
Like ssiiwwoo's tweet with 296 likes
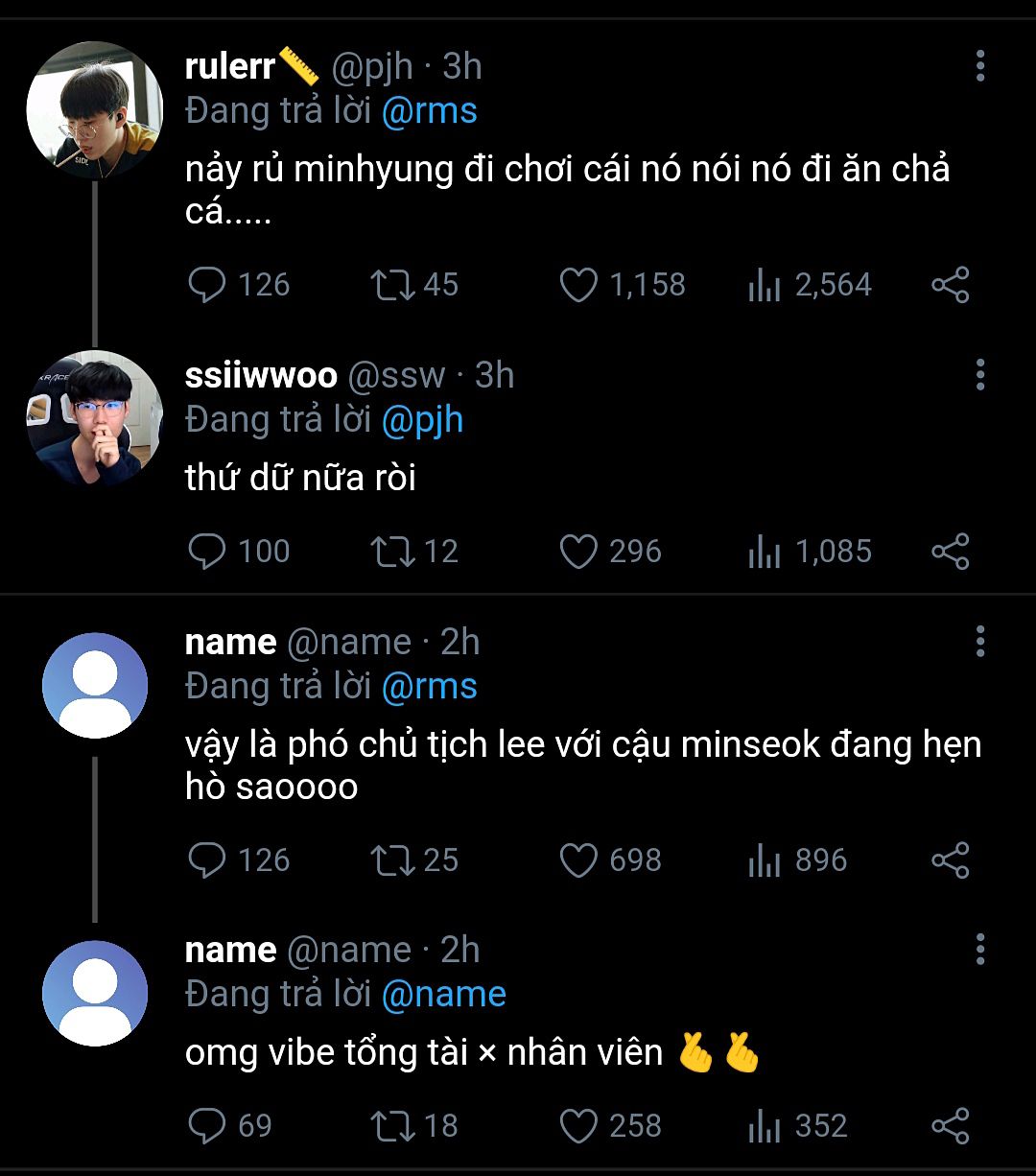pos(578,552)
